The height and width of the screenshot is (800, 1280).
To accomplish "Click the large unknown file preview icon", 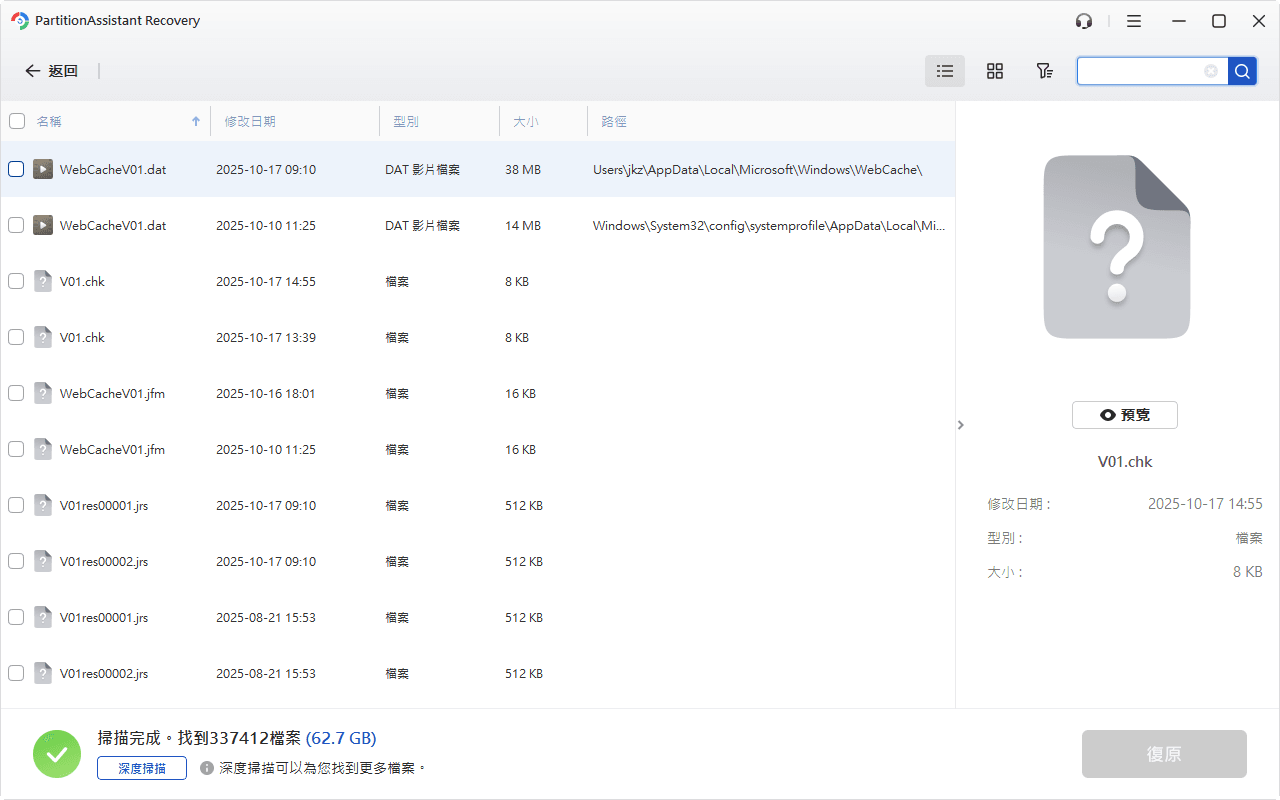I will click(1117, 247).
